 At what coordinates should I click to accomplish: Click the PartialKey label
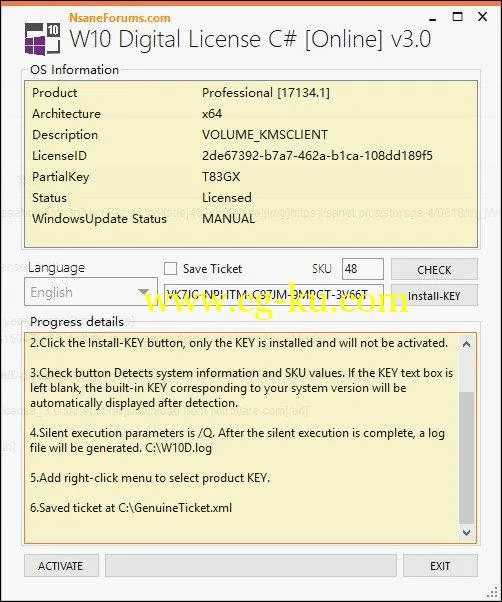(61, 177)
